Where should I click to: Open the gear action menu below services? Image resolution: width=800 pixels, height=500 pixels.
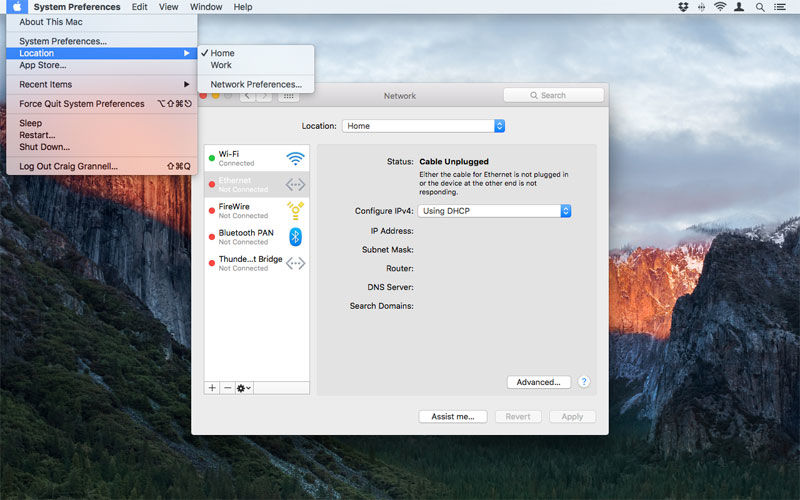(244, 388)
